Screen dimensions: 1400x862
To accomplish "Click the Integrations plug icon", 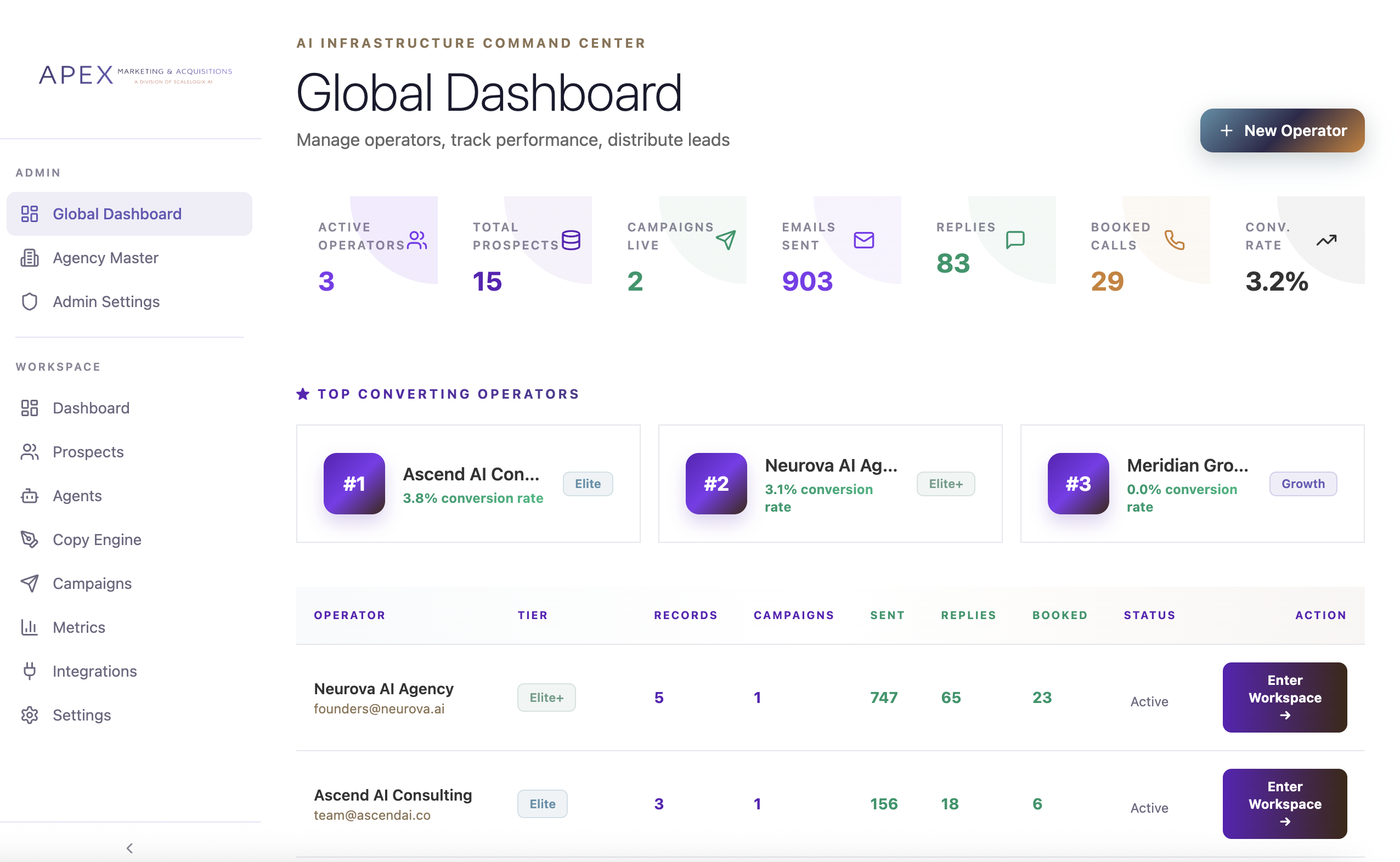I will 29,671.
